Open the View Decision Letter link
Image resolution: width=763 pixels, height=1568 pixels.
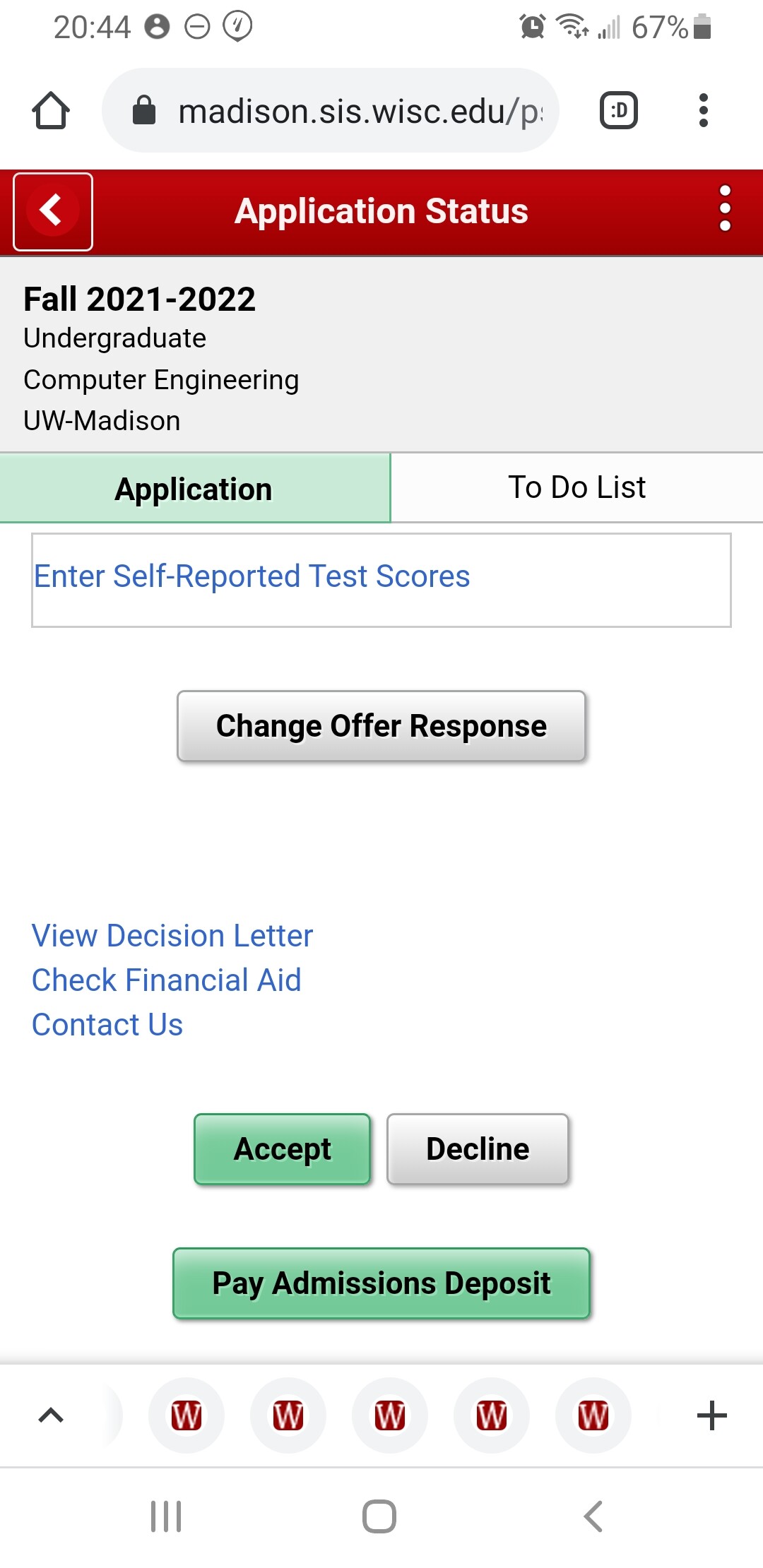(x=172, y=936)
